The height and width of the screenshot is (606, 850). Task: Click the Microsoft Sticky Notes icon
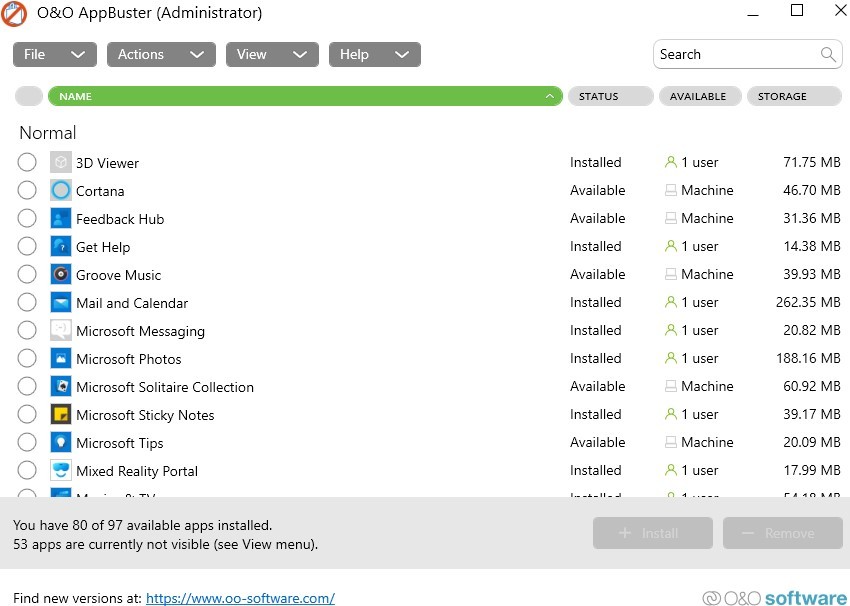pyautogui.click(x=61, y=415)
